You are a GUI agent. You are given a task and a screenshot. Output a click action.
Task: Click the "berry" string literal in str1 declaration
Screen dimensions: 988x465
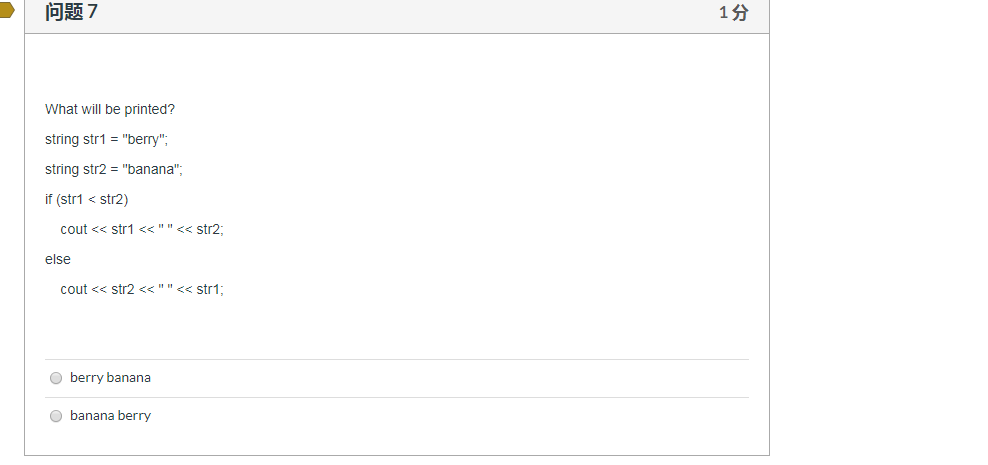pos(144,139)
